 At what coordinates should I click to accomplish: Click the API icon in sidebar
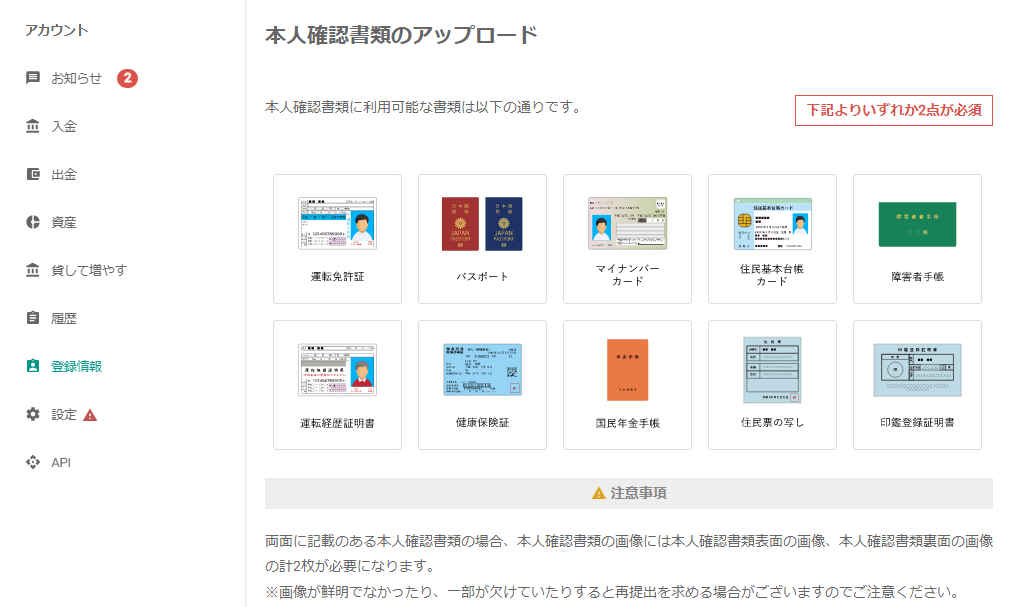pos(33,462)
